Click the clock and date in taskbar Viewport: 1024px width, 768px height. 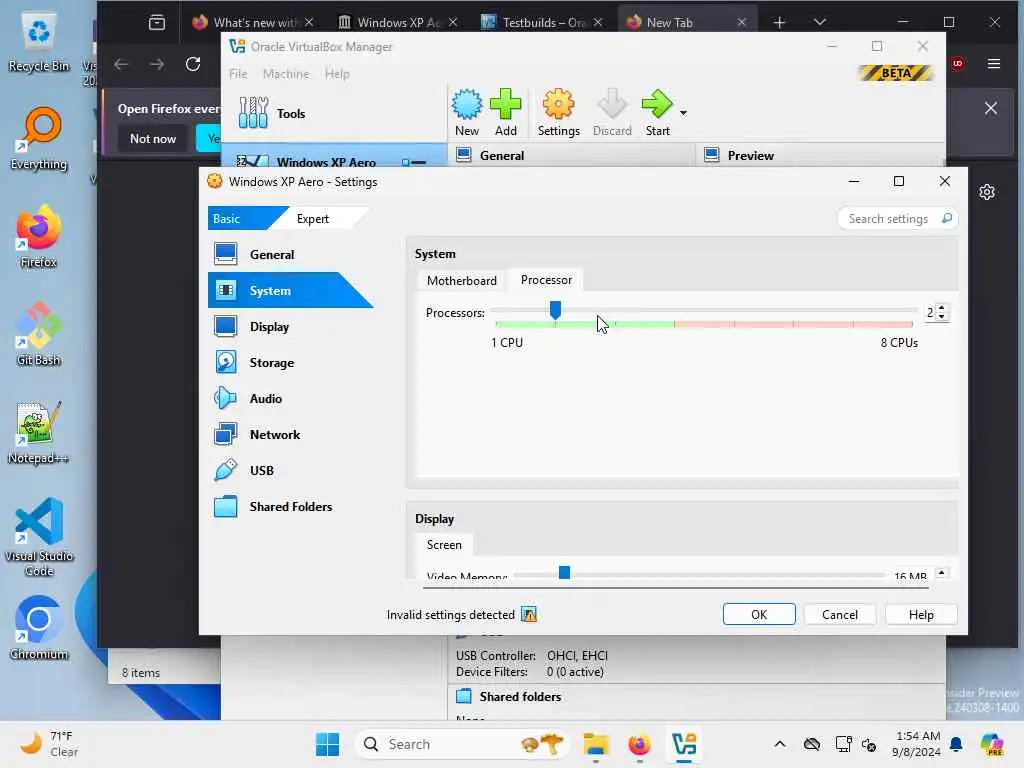(x=916, y=744)
